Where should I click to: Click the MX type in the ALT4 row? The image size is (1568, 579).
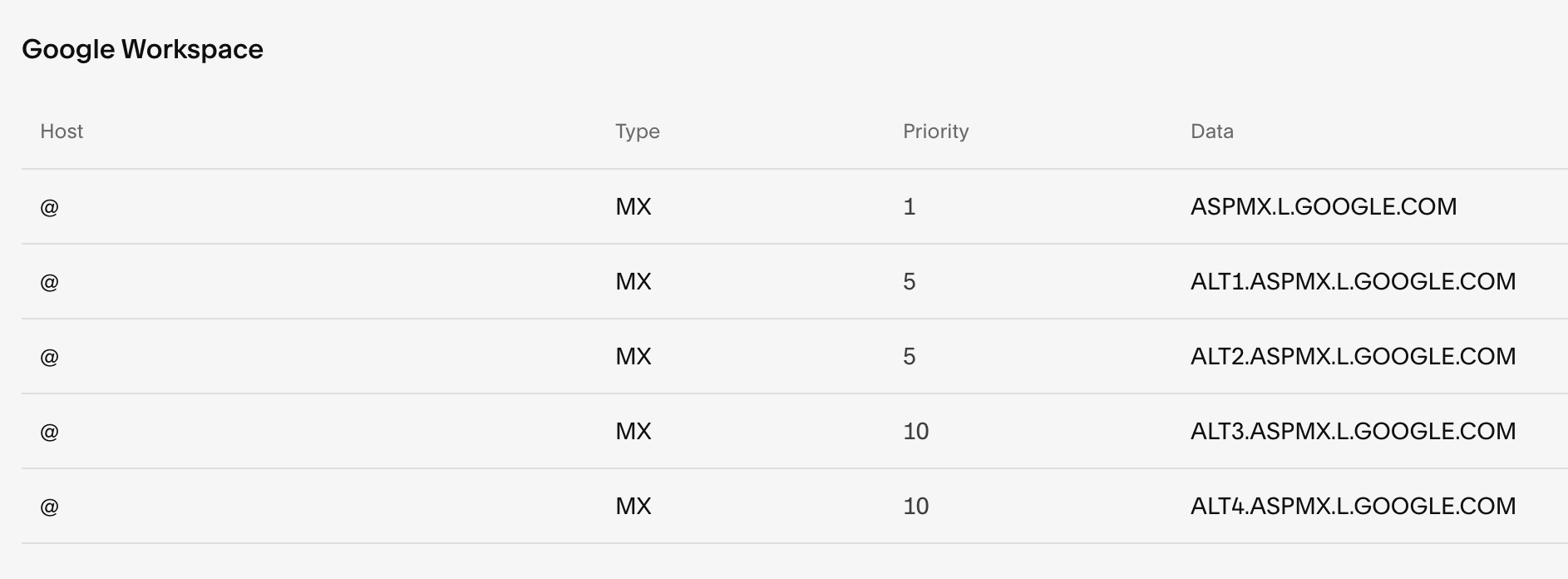point(633,507)
